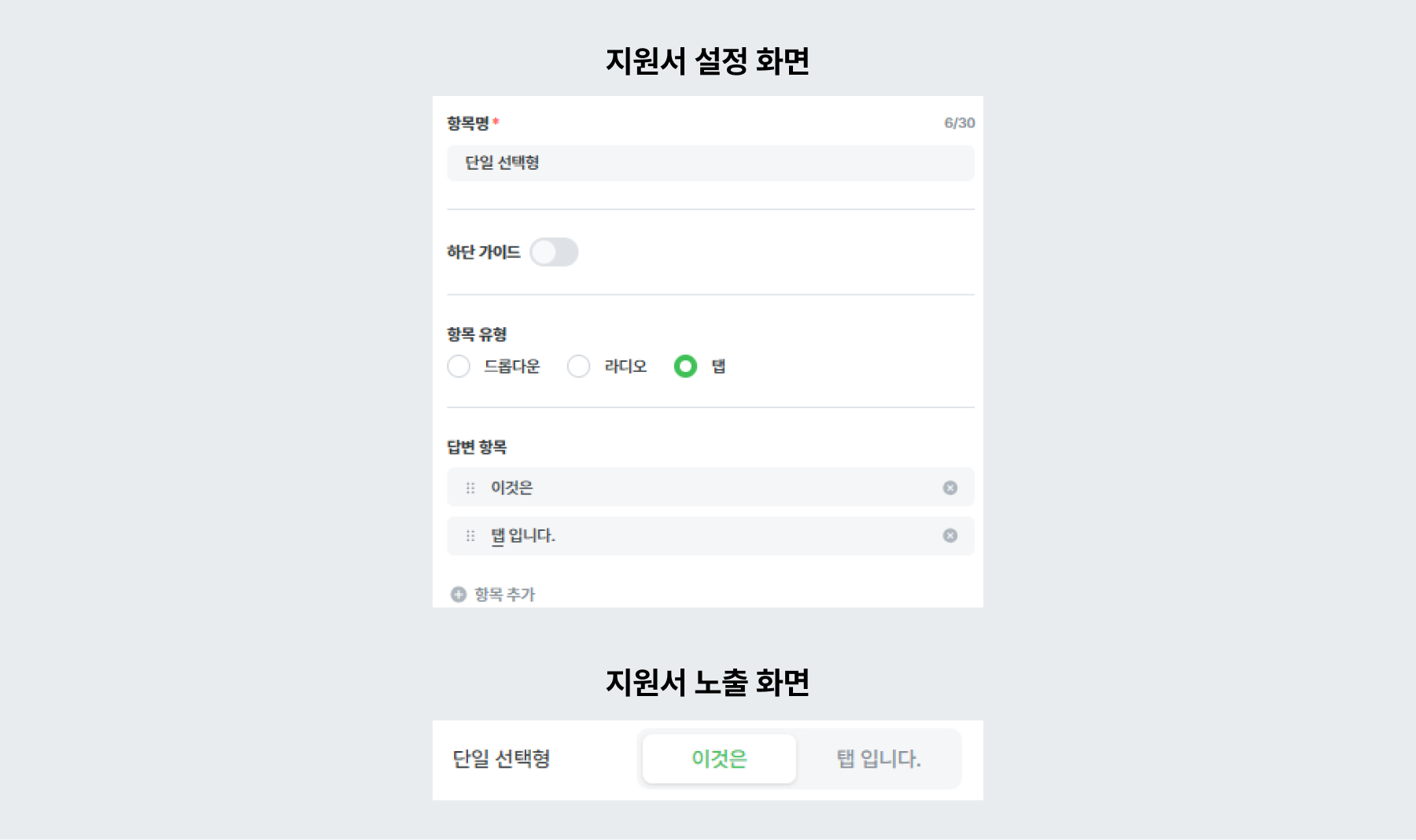Viewport: 1416px width, 840px height.
Task: Click the 탭 입니다 answer text field
Action: 708,536
